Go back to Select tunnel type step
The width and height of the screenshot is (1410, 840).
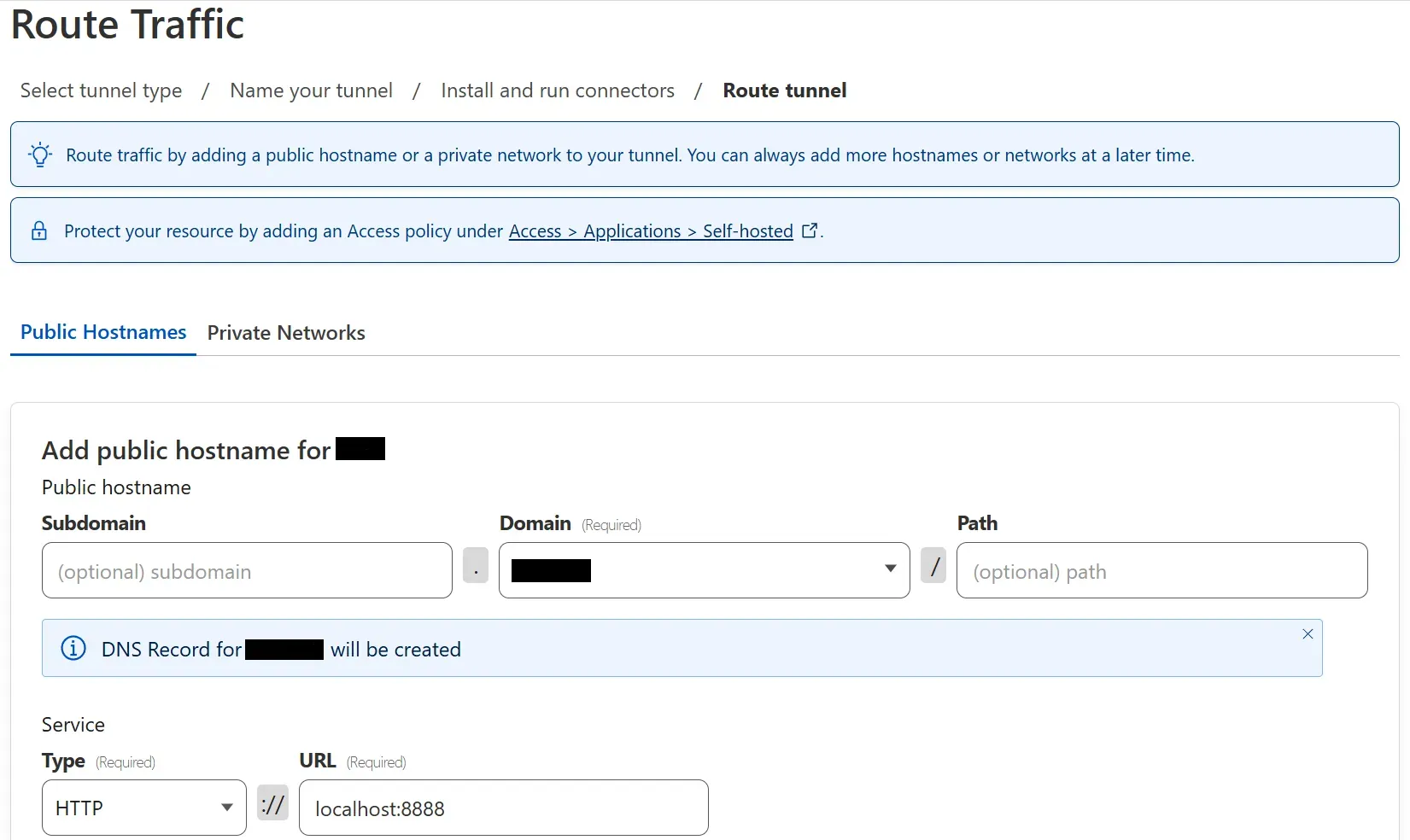point(101,90)
